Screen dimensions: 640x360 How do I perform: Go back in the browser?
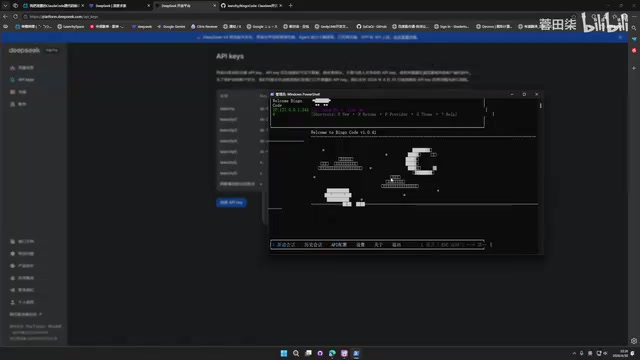pyautogui.click(x=5, y=17)
